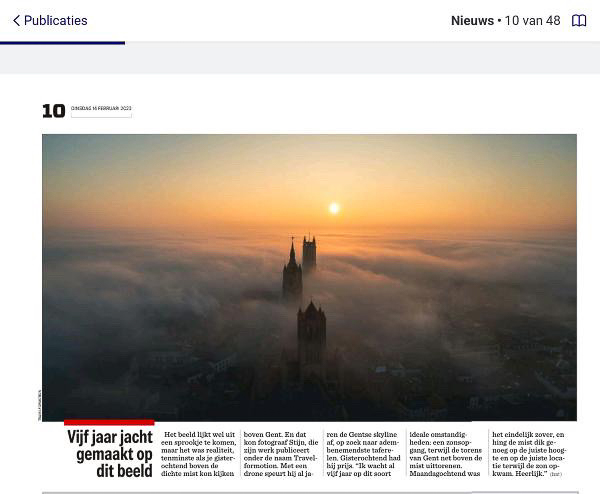Open the page overview book icon

tap(579, 21)
